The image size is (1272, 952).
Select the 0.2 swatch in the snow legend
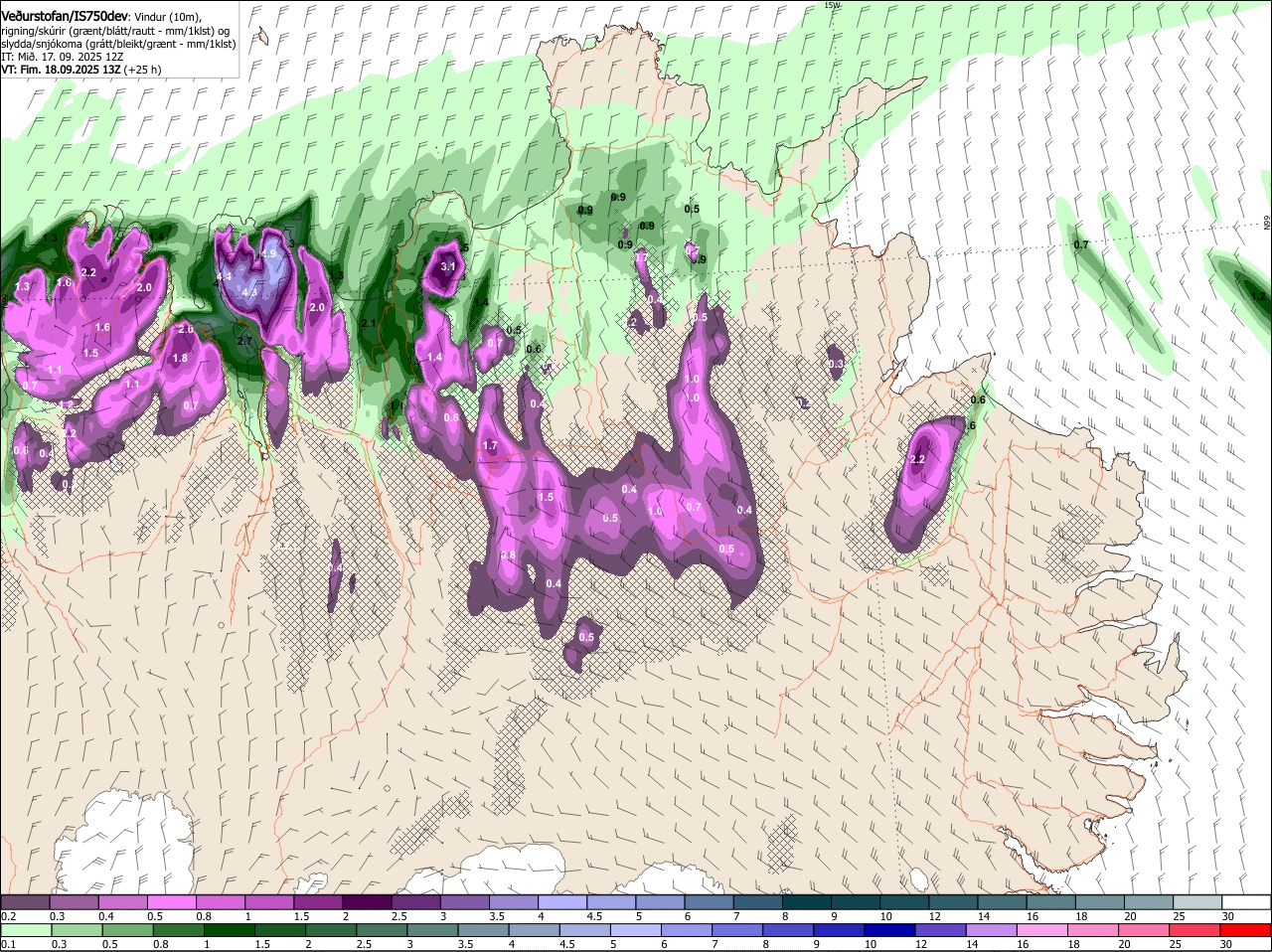click(25, 901)
